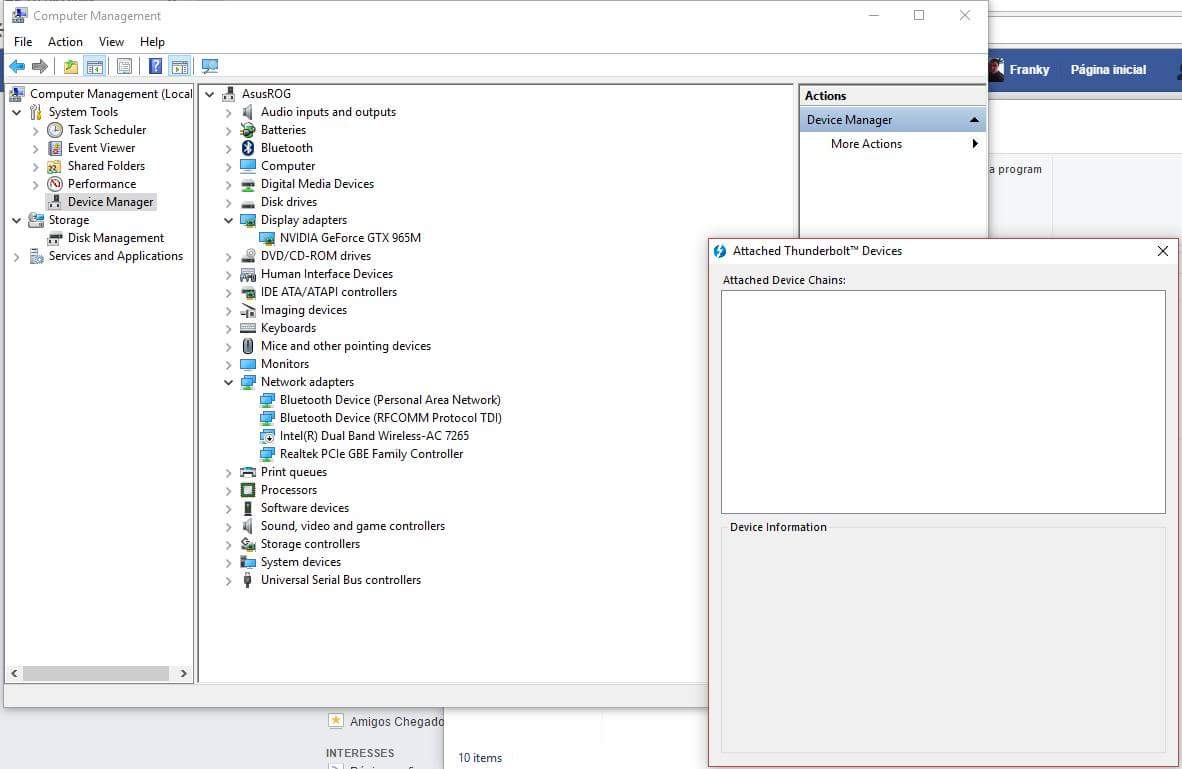Click the Back arrow in the toolbar
Screen dimensions: 1182x769
[x=17, y=66]
